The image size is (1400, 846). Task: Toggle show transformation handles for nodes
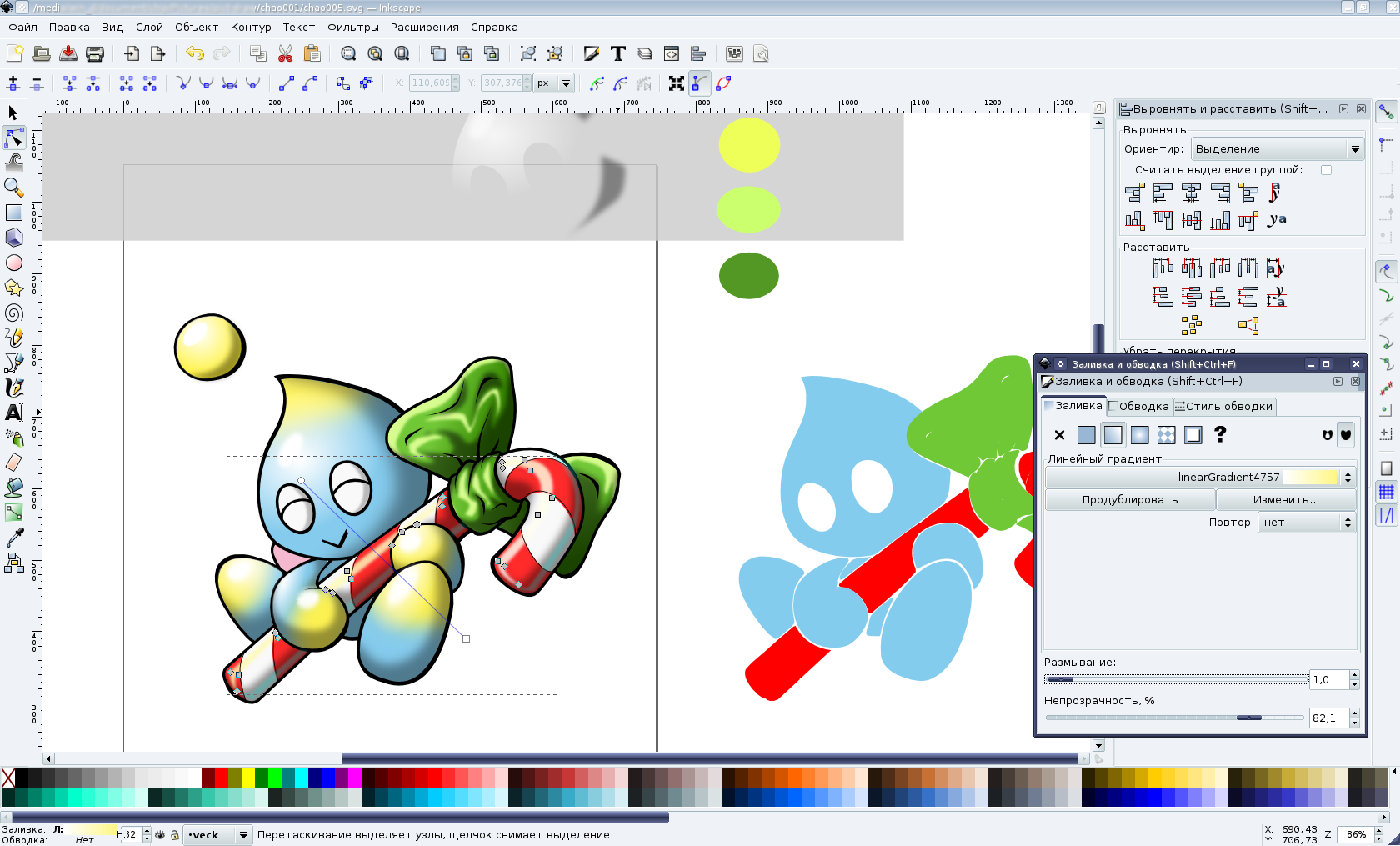[x=677, y=83]
